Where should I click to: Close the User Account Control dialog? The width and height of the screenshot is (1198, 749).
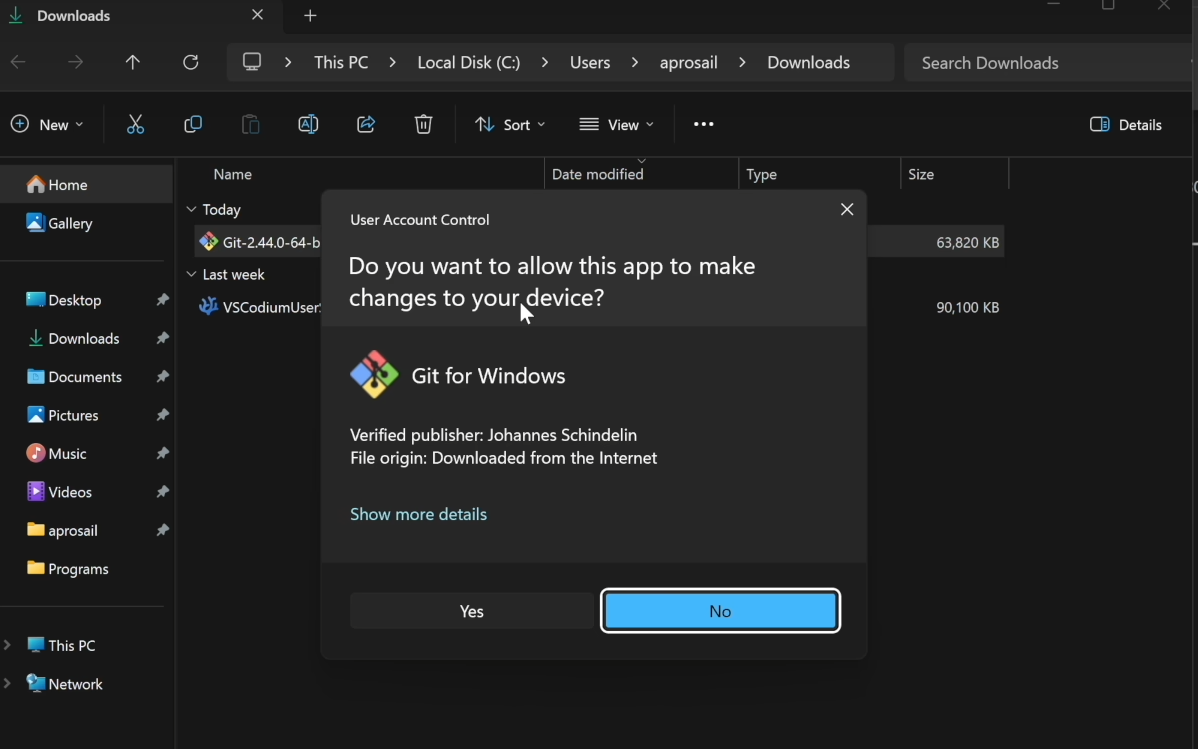click(x=847, y=209)
